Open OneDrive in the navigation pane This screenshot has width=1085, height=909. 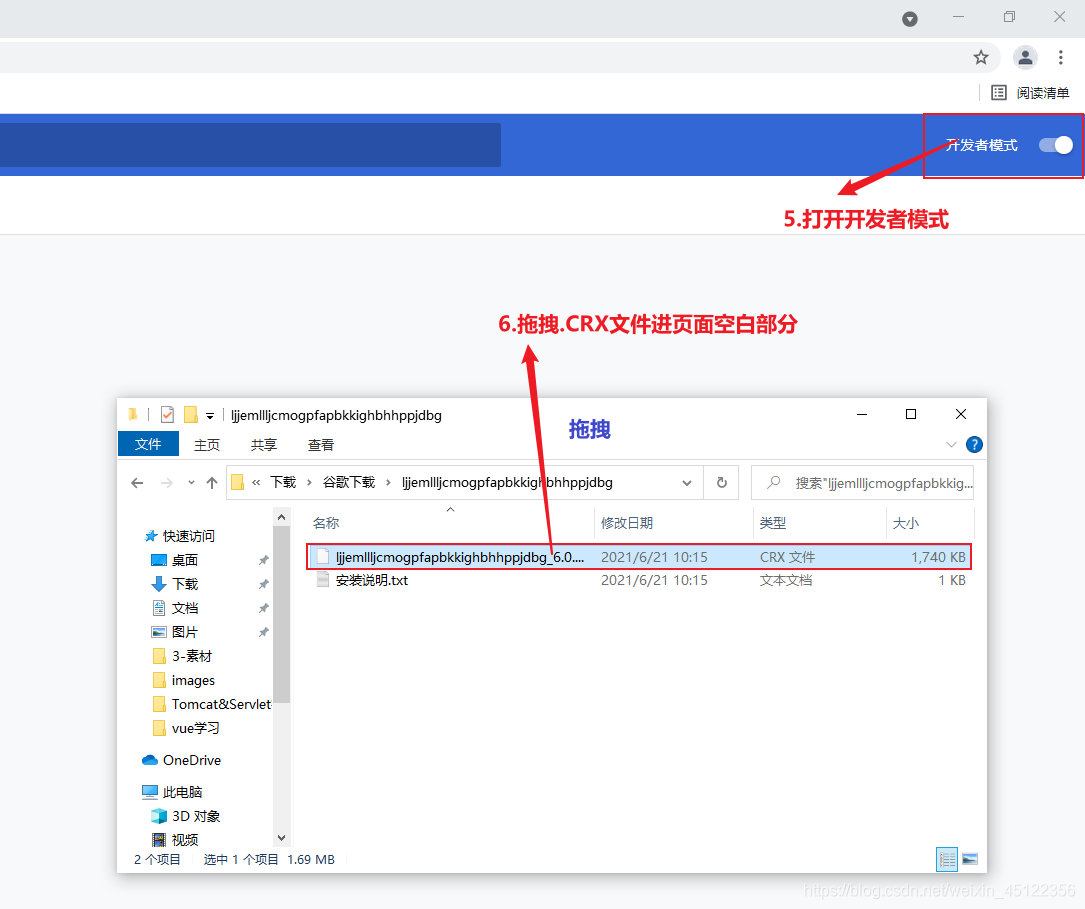tap(181, 760)
